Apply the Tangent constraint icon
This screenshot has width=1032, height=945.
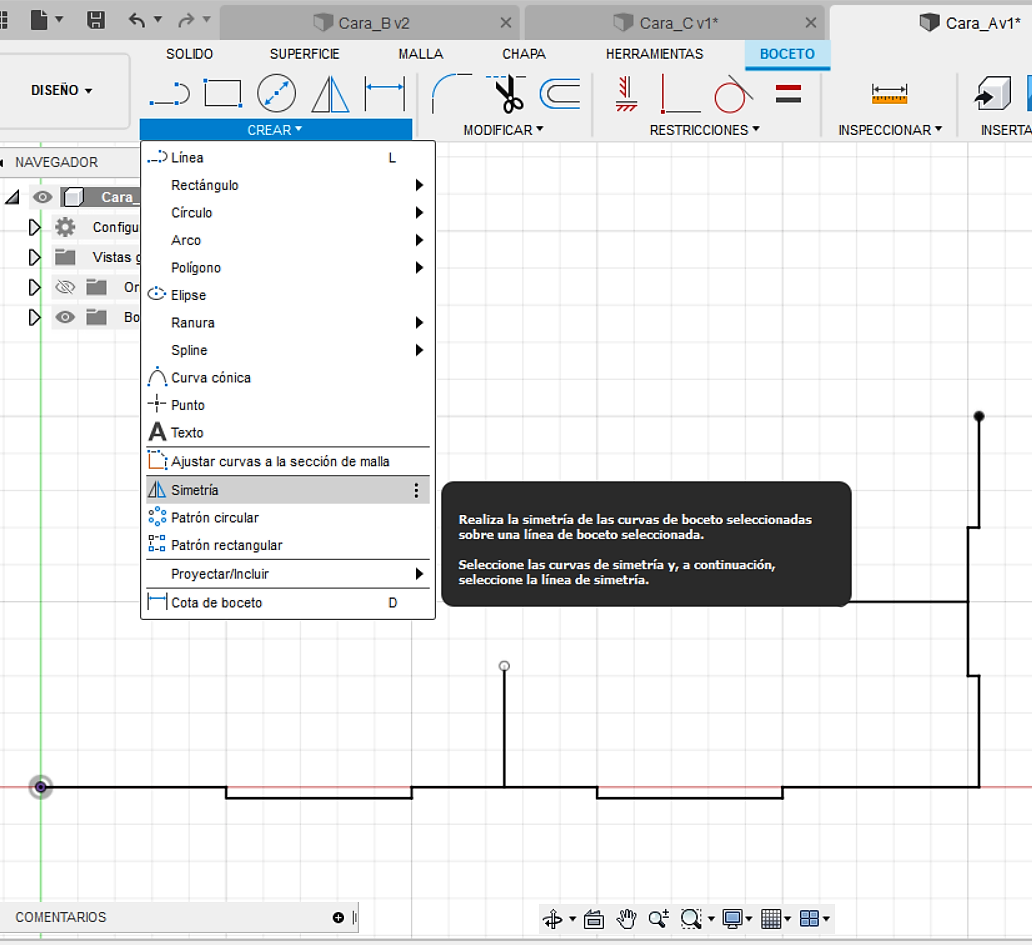(733, 93)
